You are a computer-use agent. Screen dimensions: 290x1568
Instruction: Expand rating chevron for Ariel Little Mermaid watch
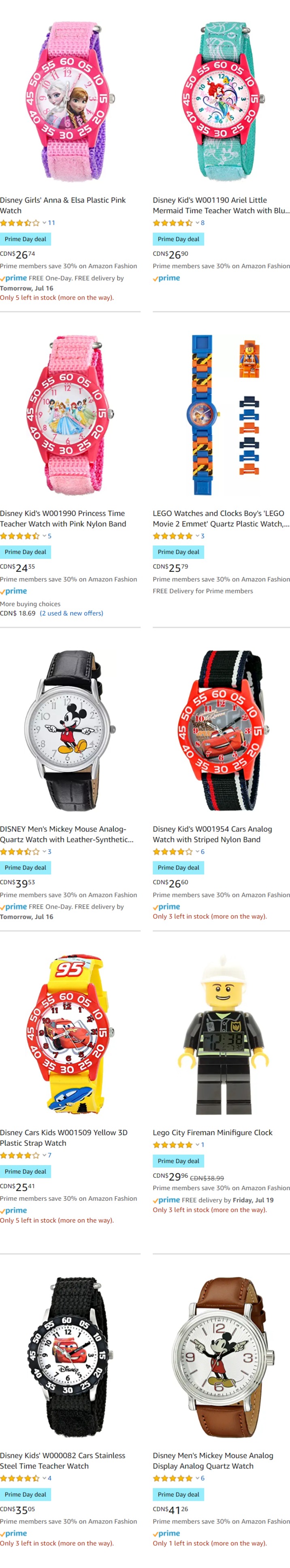click(x=197, y=223)
